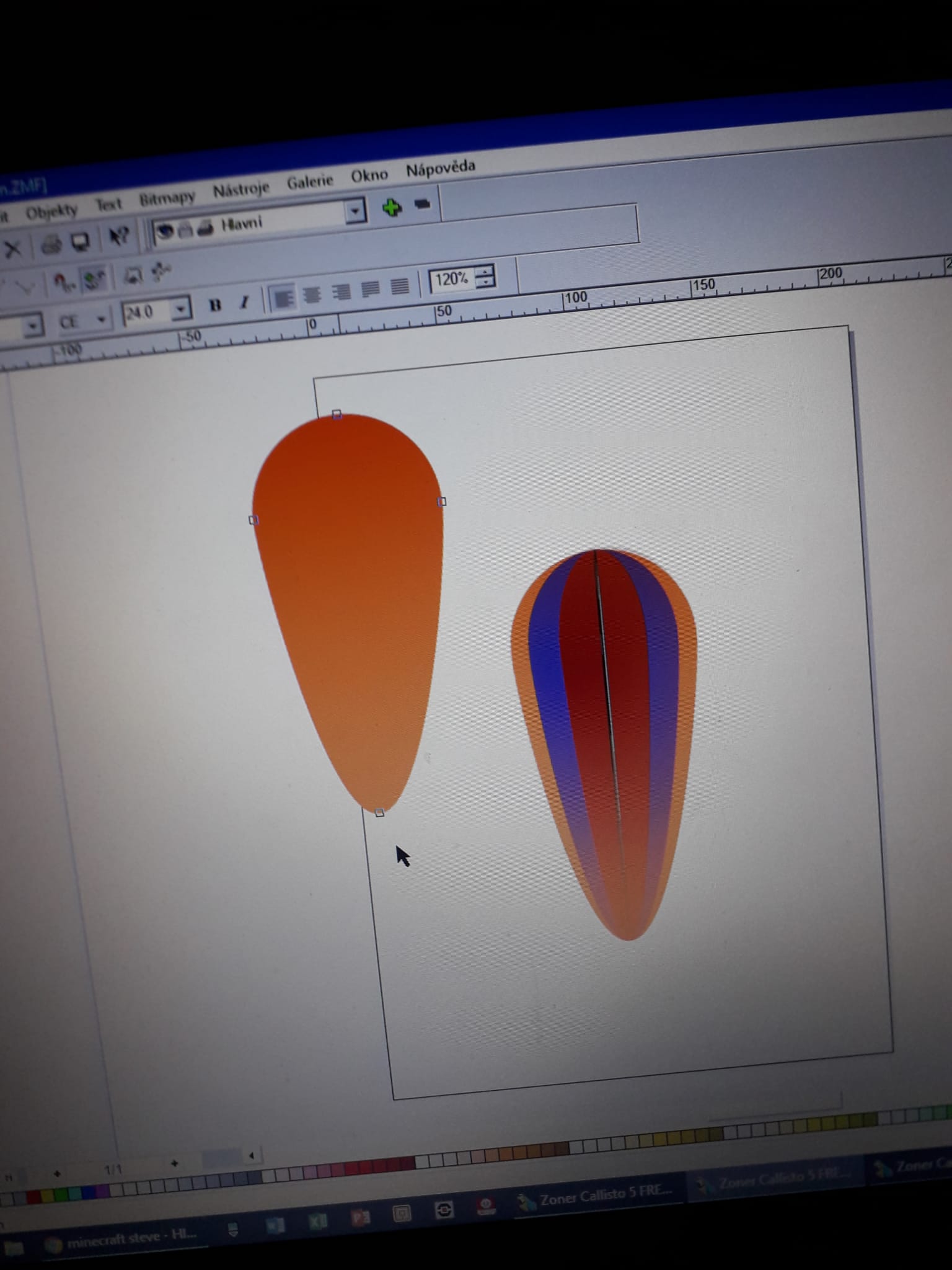Select the justify text alignment icon
952x1270 pixels.
(x=400, y=286)
